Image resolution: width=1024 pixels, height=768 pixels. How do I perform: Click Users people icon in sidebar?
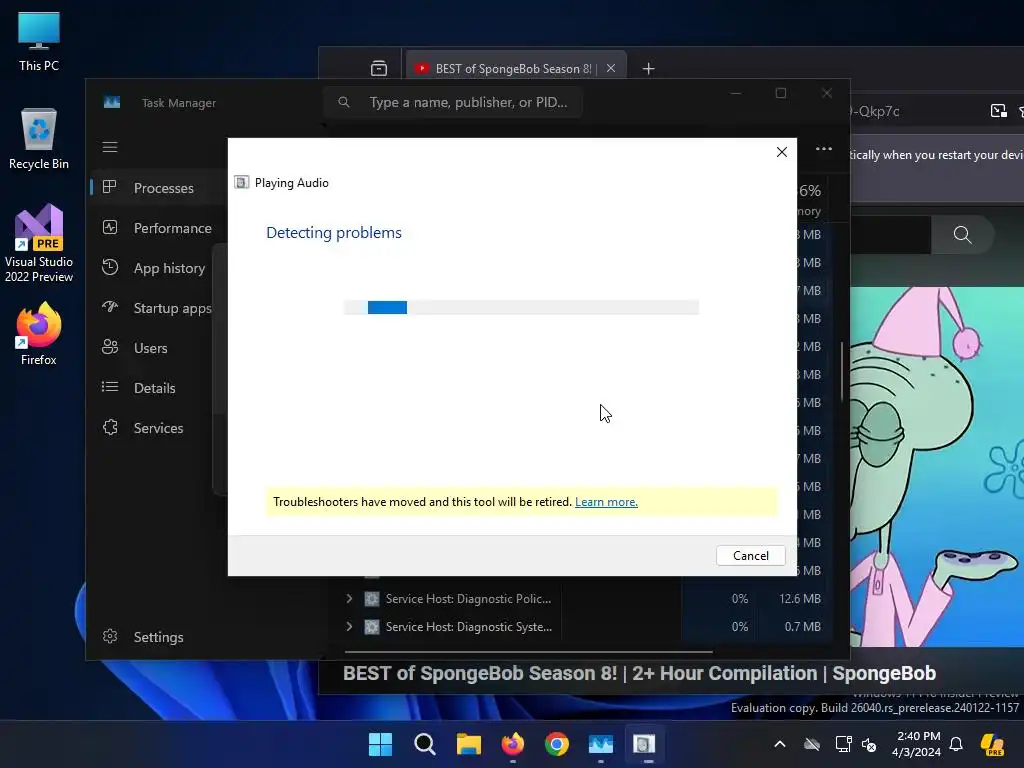(x=110, y=347)
